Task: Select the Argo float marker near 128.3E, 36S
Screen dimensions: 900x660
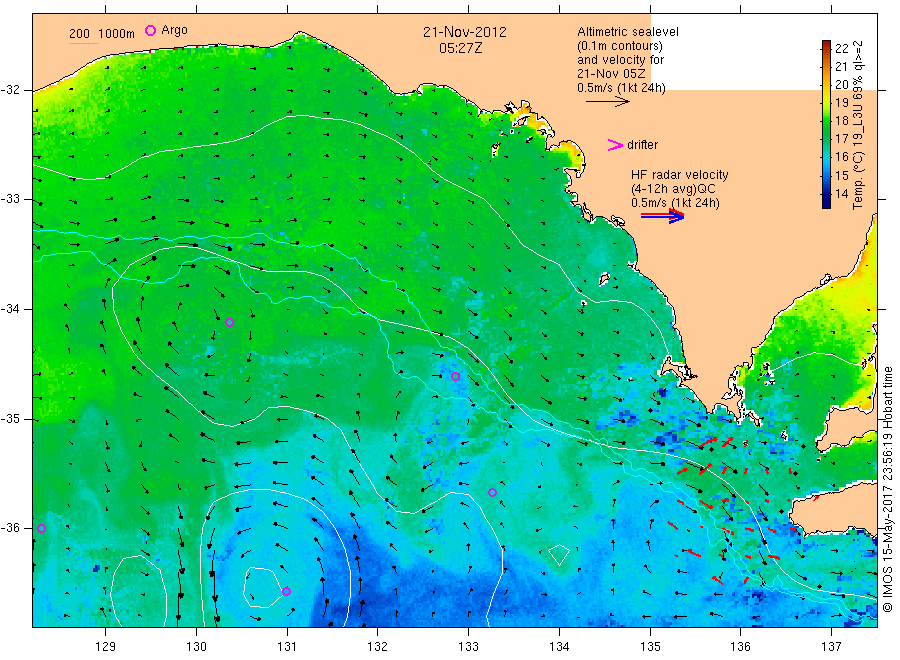Action: pos(41,529)
